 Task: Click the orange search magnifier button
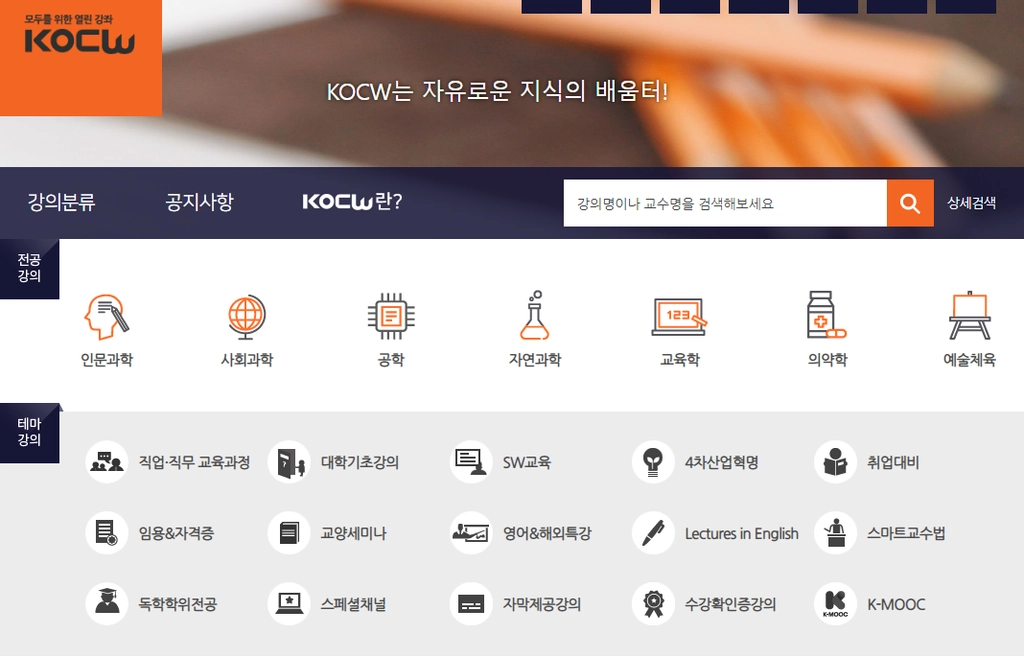(910, 203)
